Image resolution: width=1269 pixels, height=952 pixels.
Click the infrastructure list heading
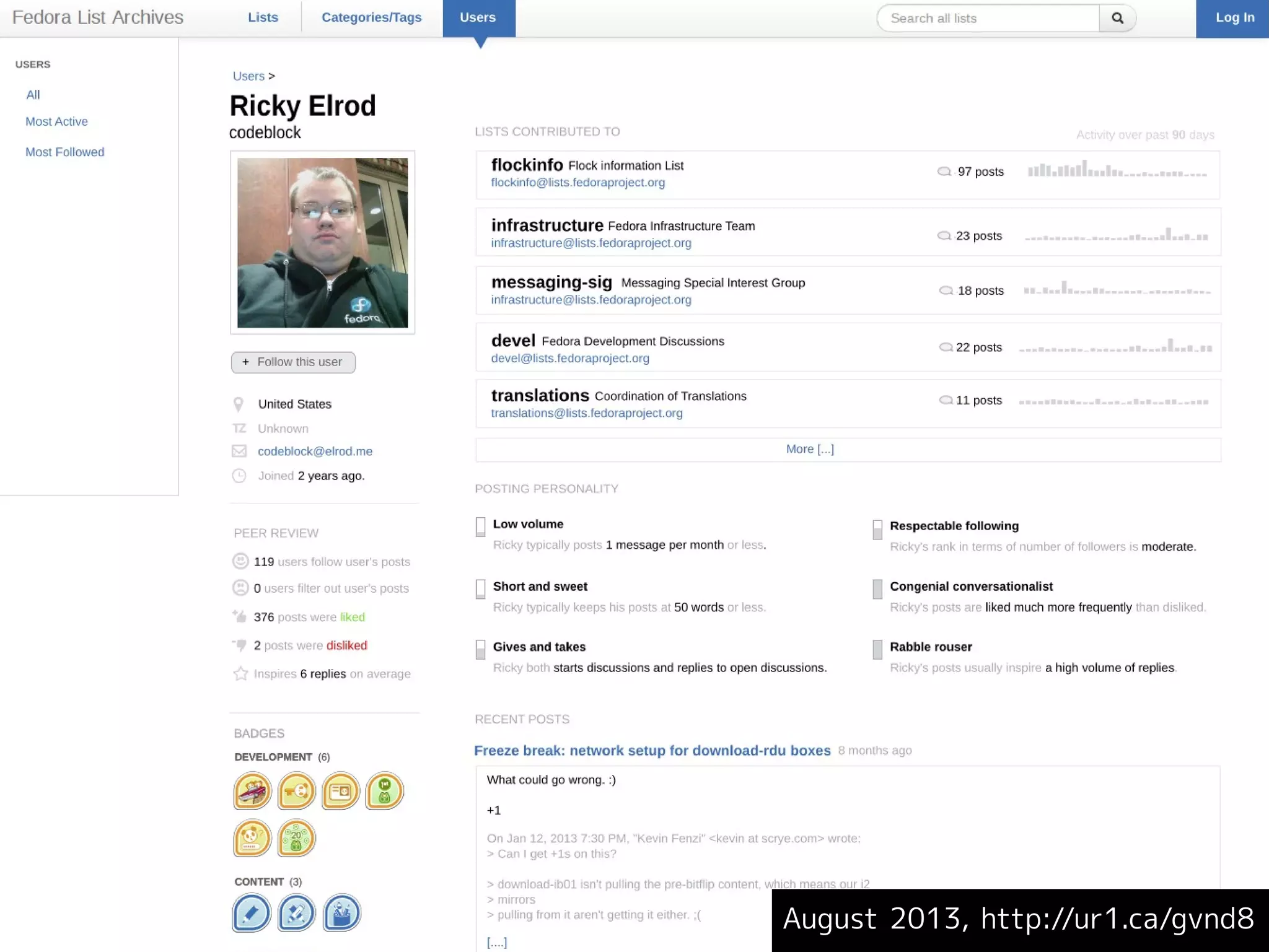pyautogui.click(x=547, y=225)
